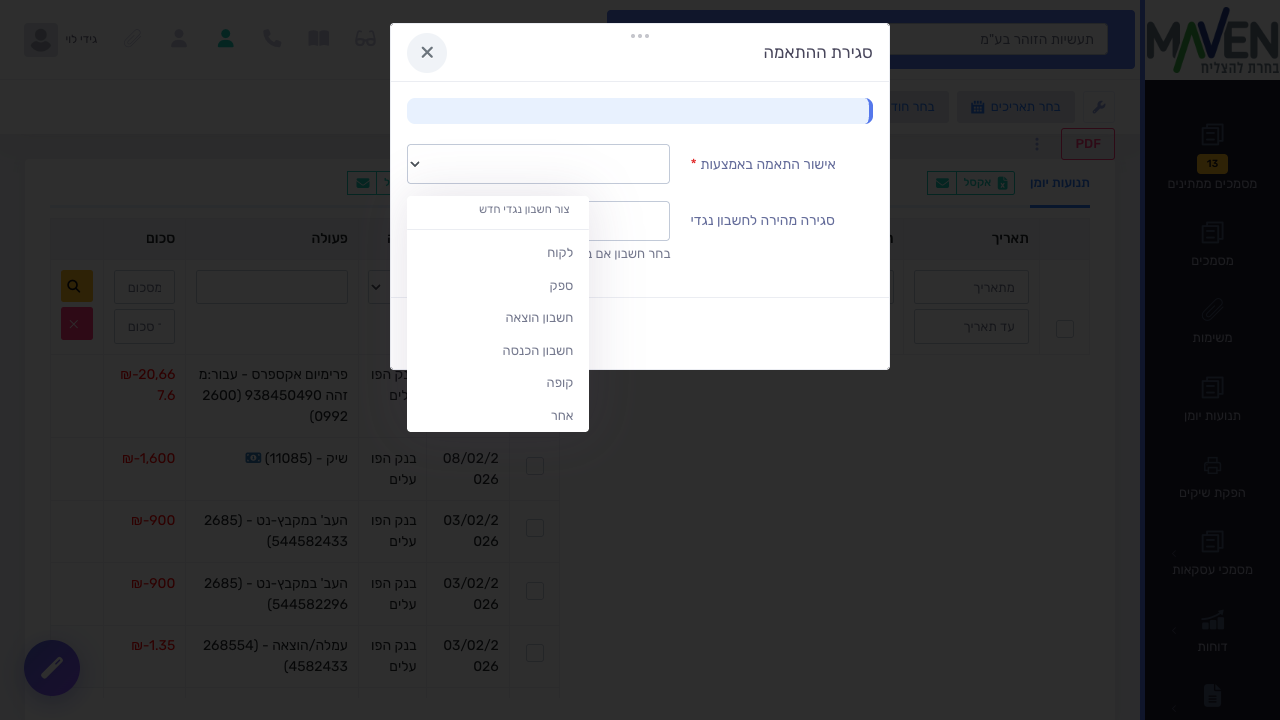The height and width of the screenshot is (720, 1280).
Task: Click the green person icon
Action: 226,38
